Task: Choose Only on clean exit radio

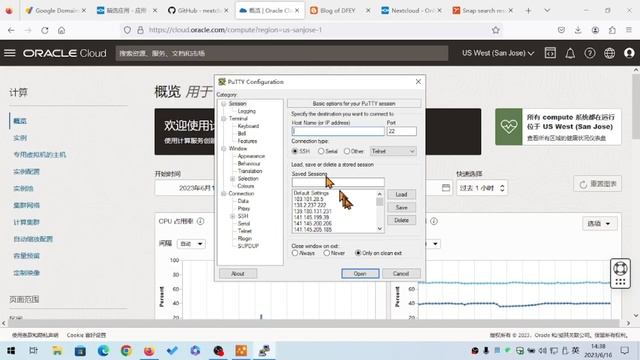Action: tap(358, 253)
